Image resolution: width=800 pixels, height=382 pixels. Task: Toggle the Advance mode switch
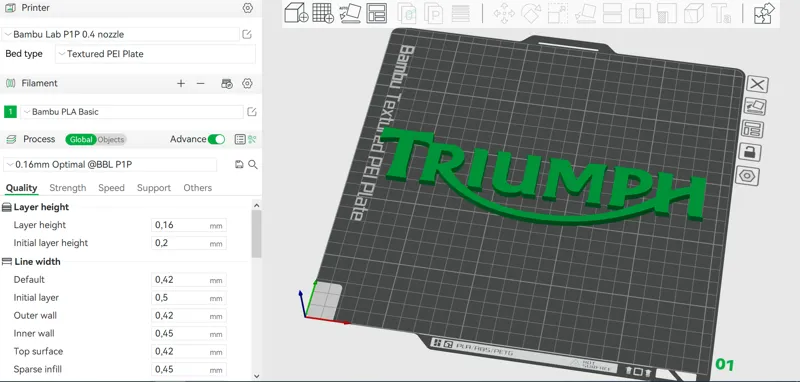(216, 139)
